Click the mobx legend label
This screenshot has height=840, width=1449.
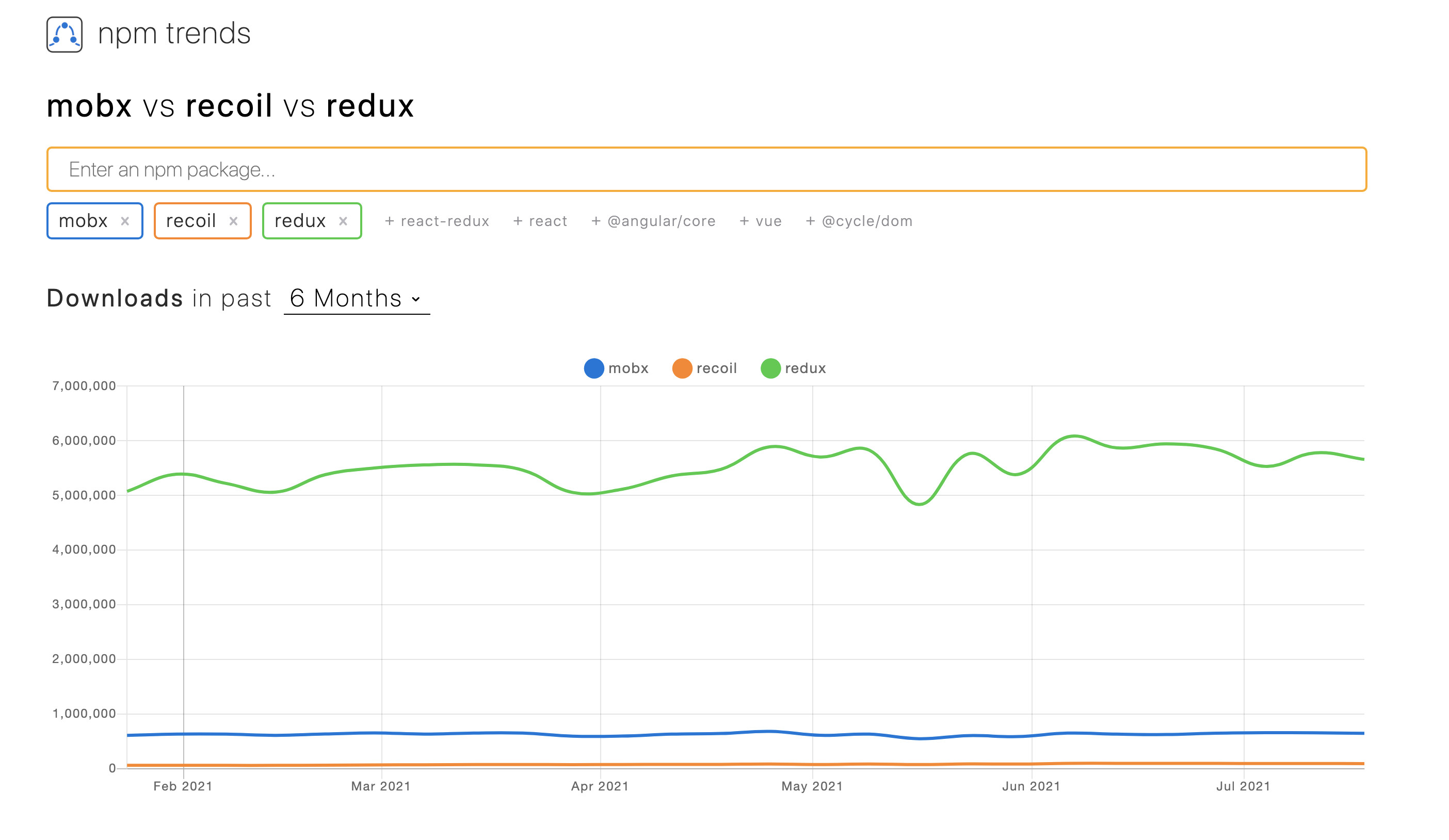point(628,368)
